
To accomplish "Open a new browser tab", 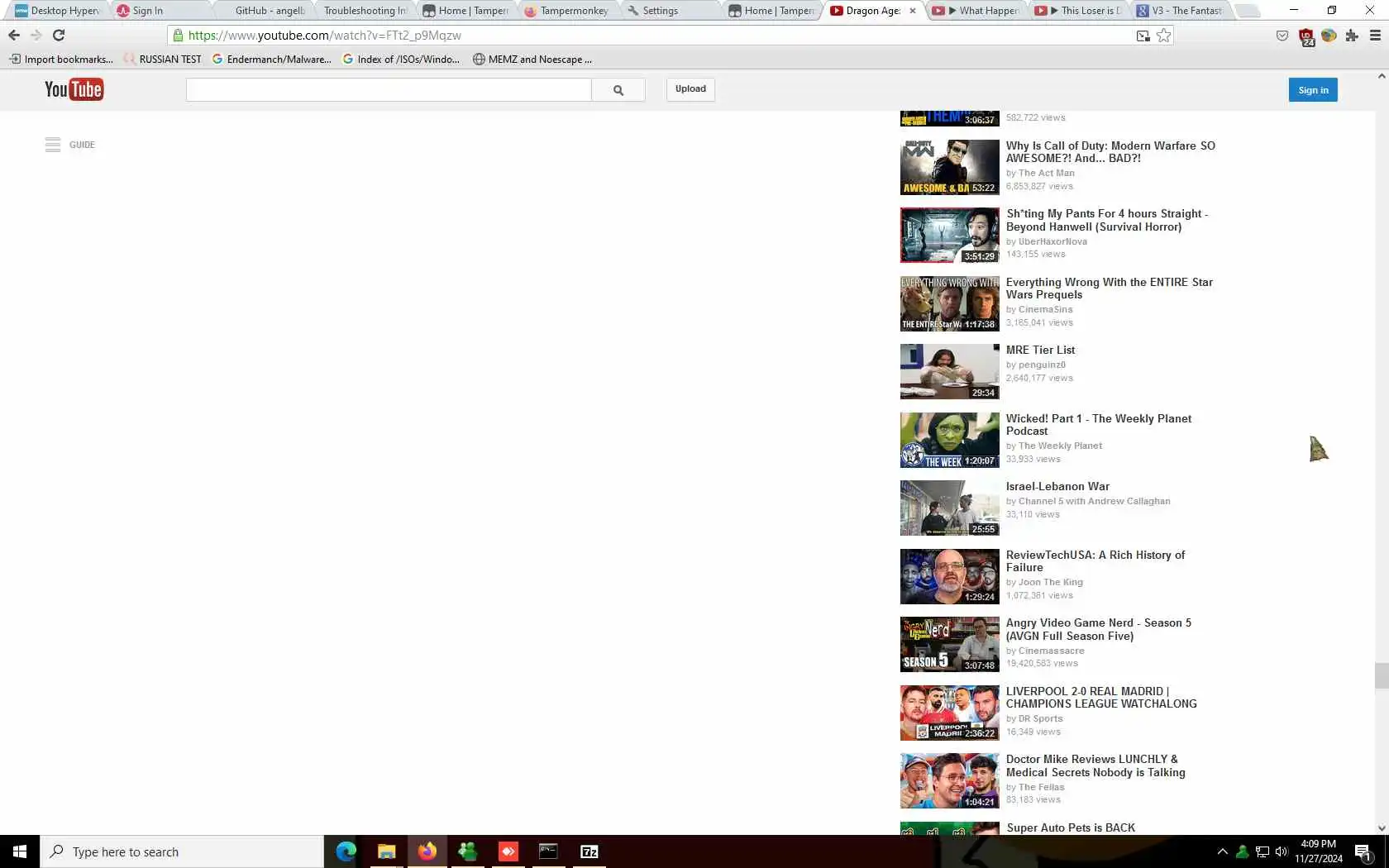I will click(x=1248, y=11).
